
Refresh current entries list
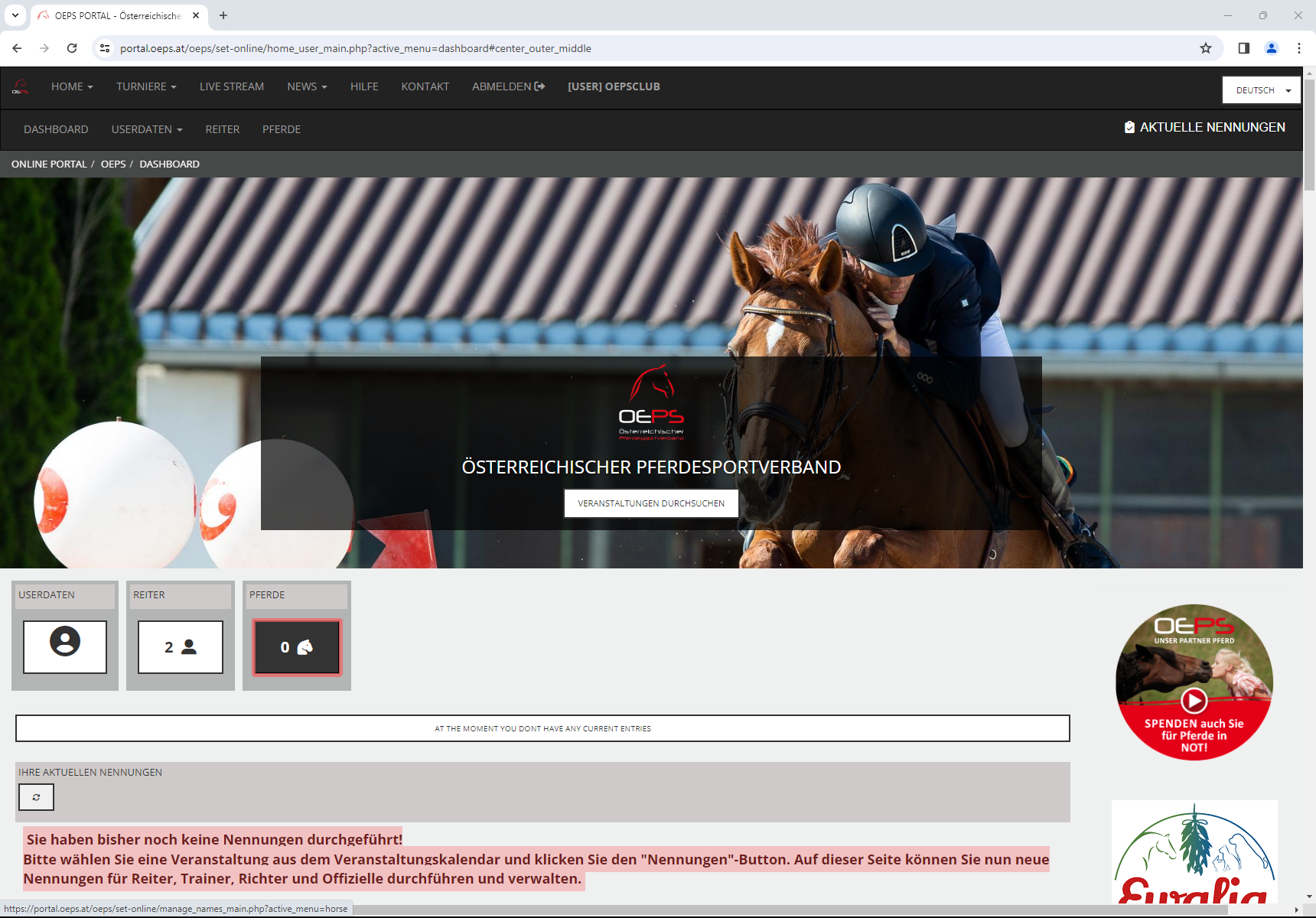(36, 797)
